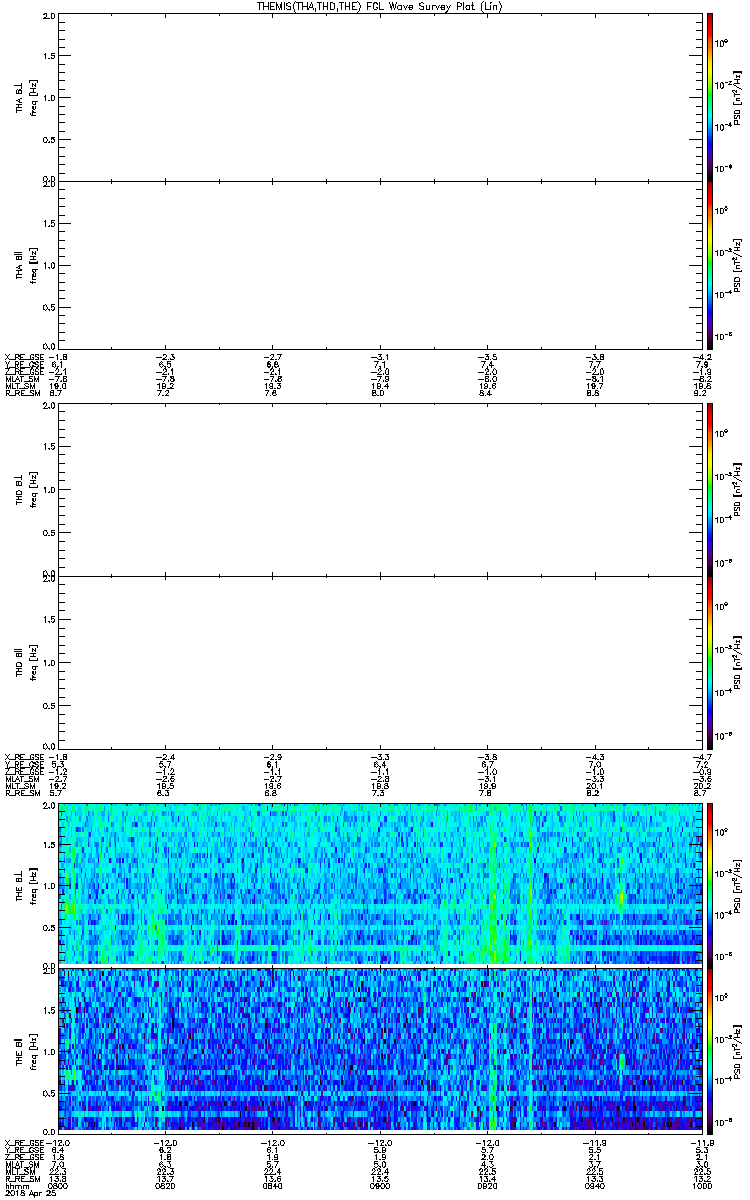Click the PSD color bar beside THD B-perp panel
Image resolution: width=750 pixels, height=1200 pixels.
[x=710, y=491]
